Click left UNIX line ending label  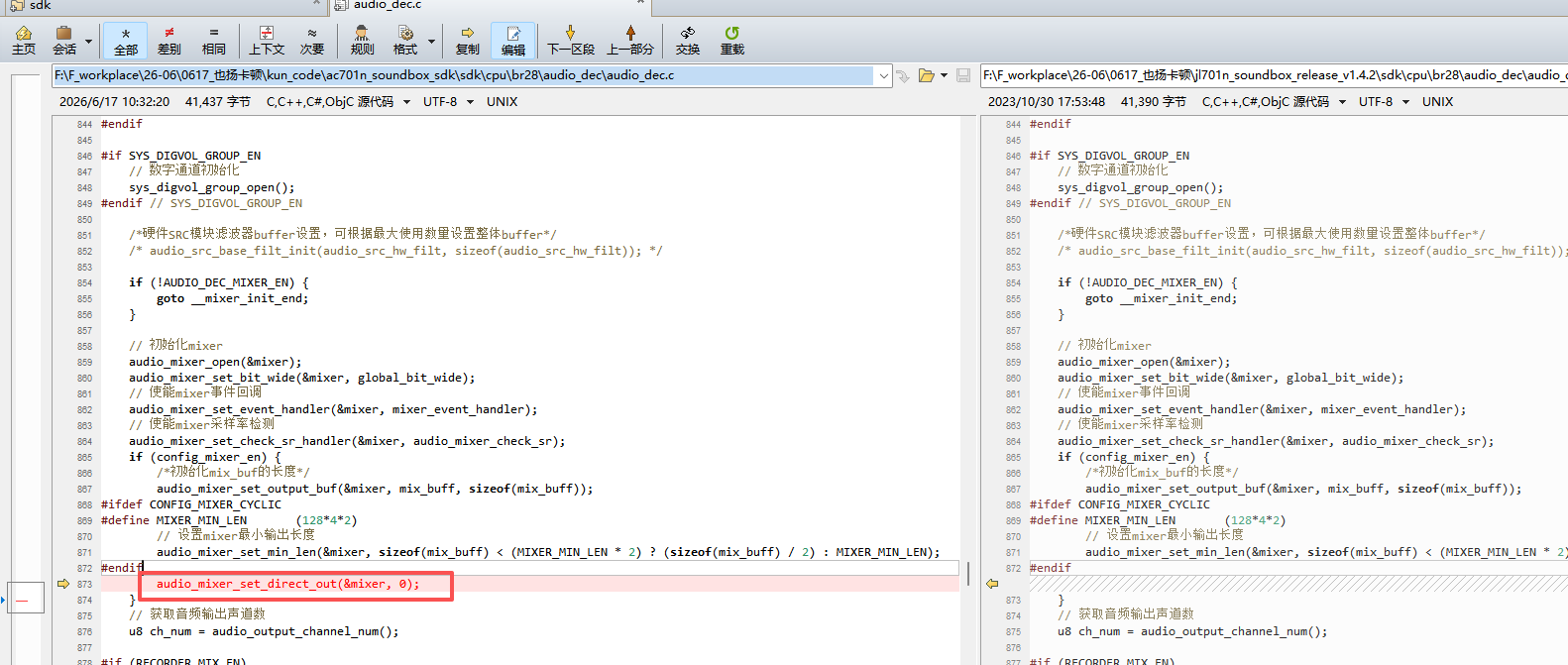click(503, 102)
